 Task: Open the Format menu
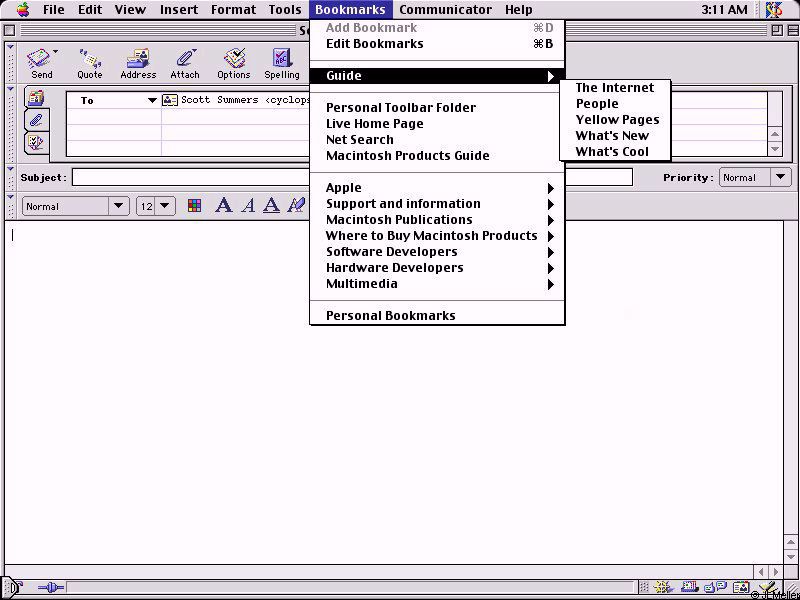(x=233, y=10)
